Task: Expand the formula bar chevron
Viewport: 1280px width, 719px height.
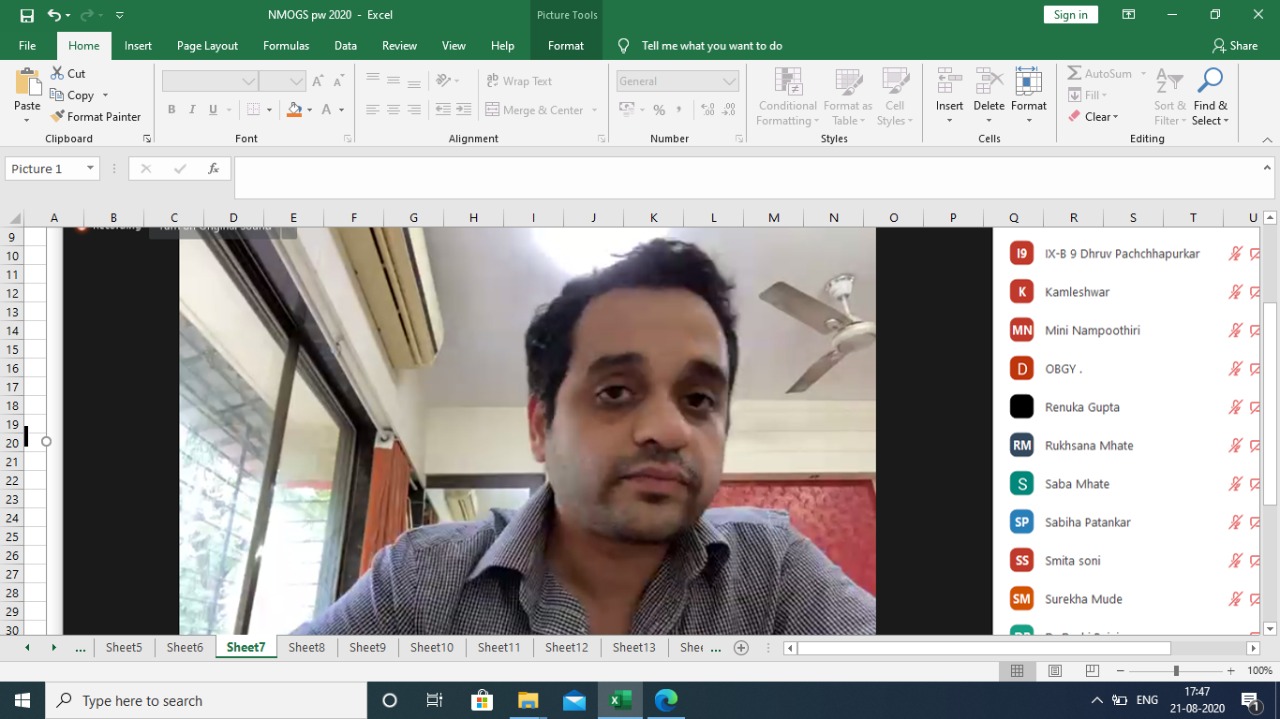Action: 1267,169
